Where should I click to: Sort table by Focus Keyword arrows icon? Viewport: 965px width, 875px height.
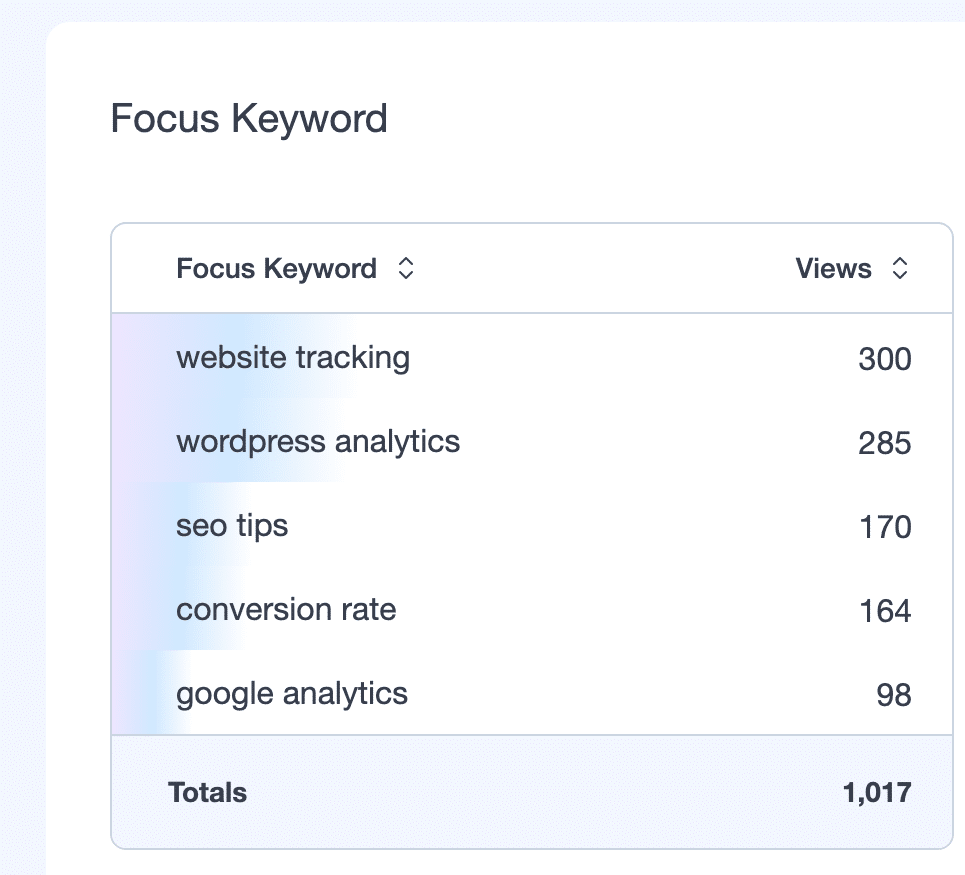[406, 268]
